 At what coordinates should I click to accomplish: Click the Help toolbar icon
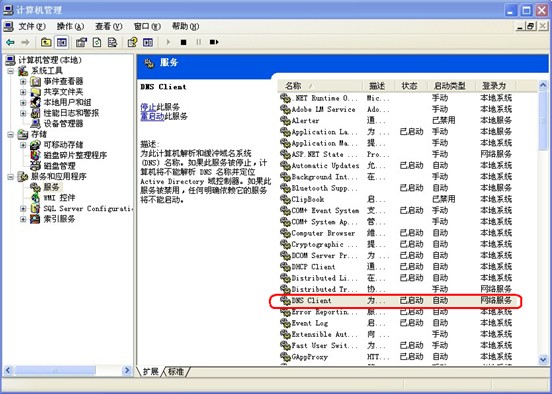pos(132,42)
